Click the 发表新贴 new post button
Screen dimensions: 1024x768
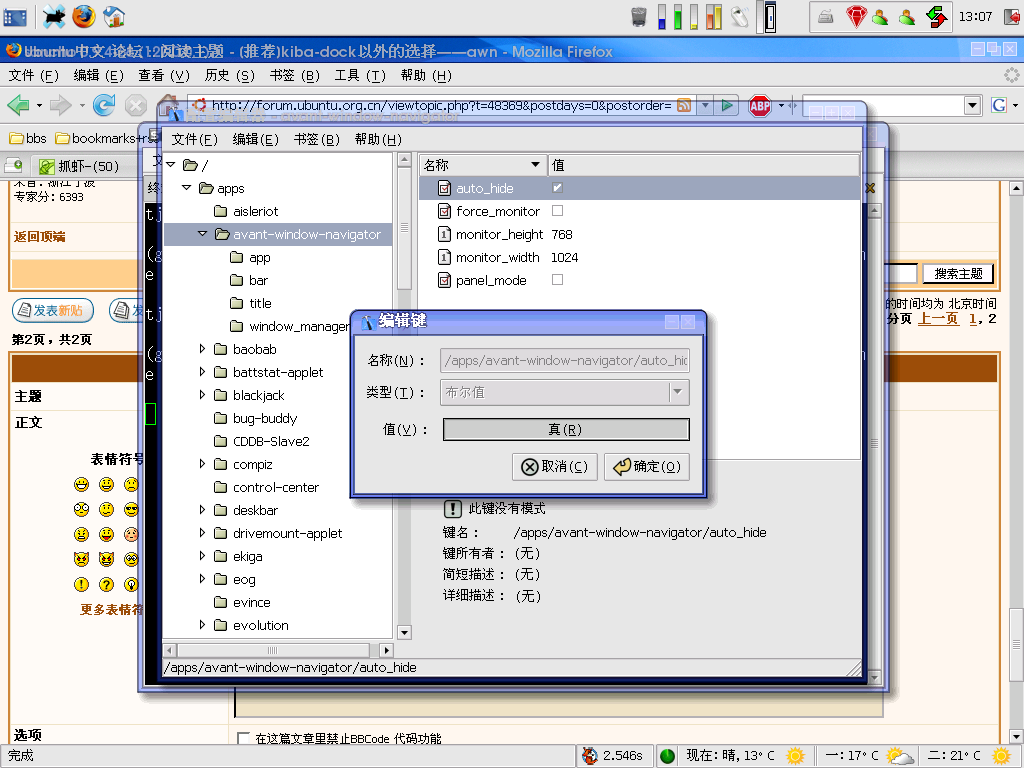tap(53, 310)
